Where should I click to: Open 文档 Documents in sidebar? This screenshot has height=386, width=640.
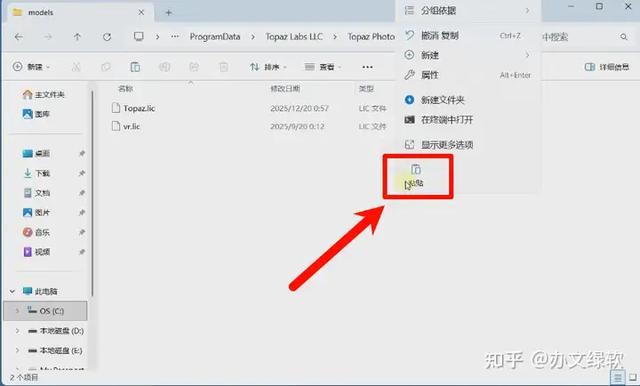pos(36,193)
